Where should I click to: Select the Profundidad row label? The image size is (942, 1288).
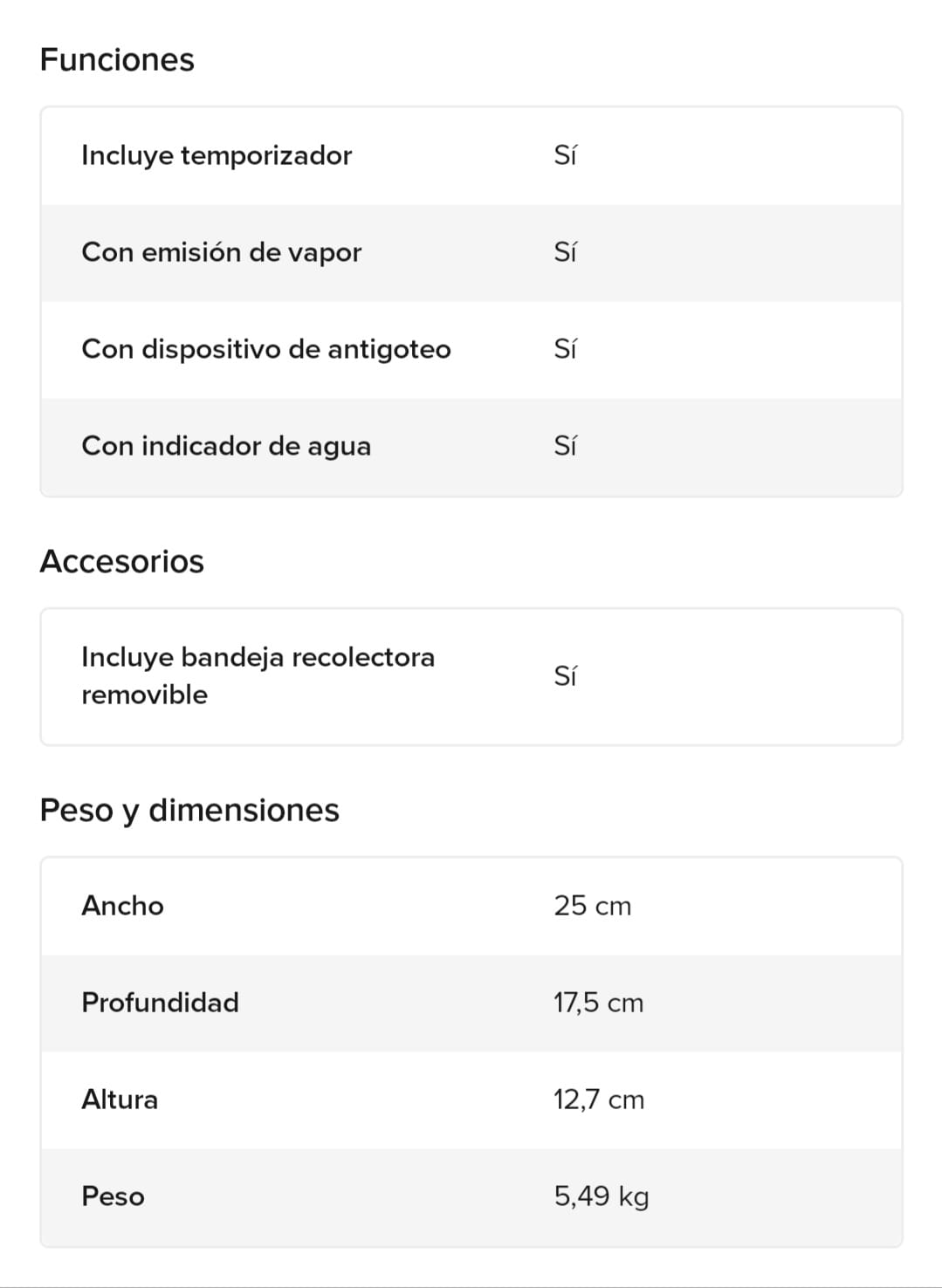[160, 1003]
